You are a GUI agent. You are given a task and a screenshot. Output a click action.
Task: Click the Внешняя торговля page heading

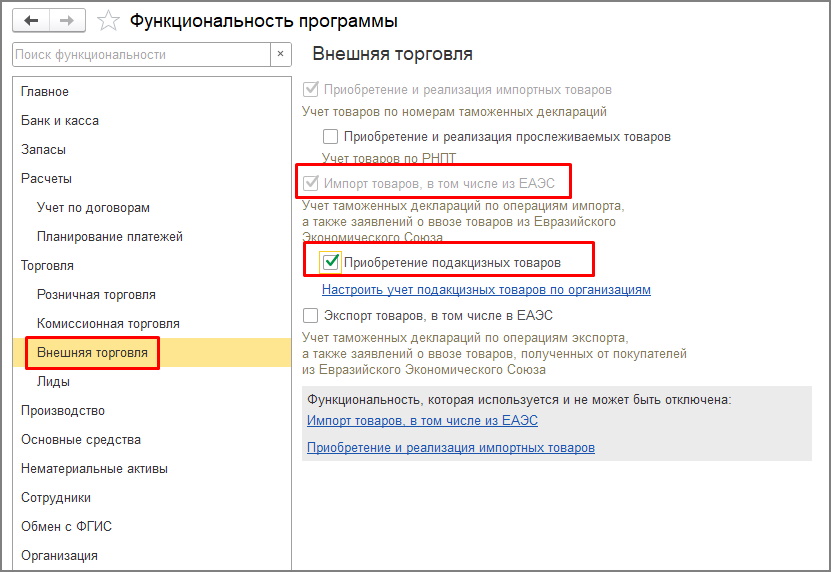tap(392, 54)
